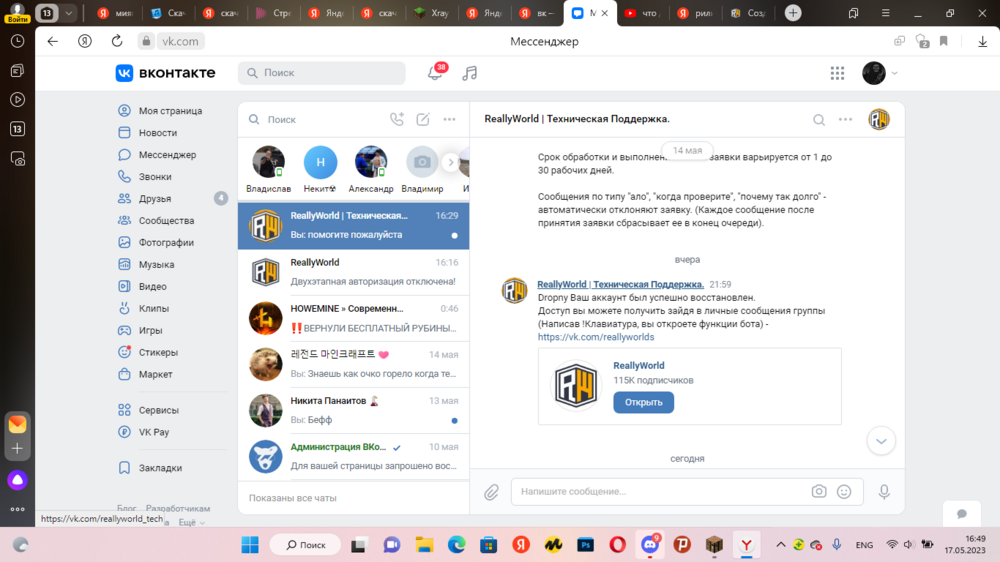Open Discord from the taskbar
The height and width of the screenshot is (562, 1000).
650,545
